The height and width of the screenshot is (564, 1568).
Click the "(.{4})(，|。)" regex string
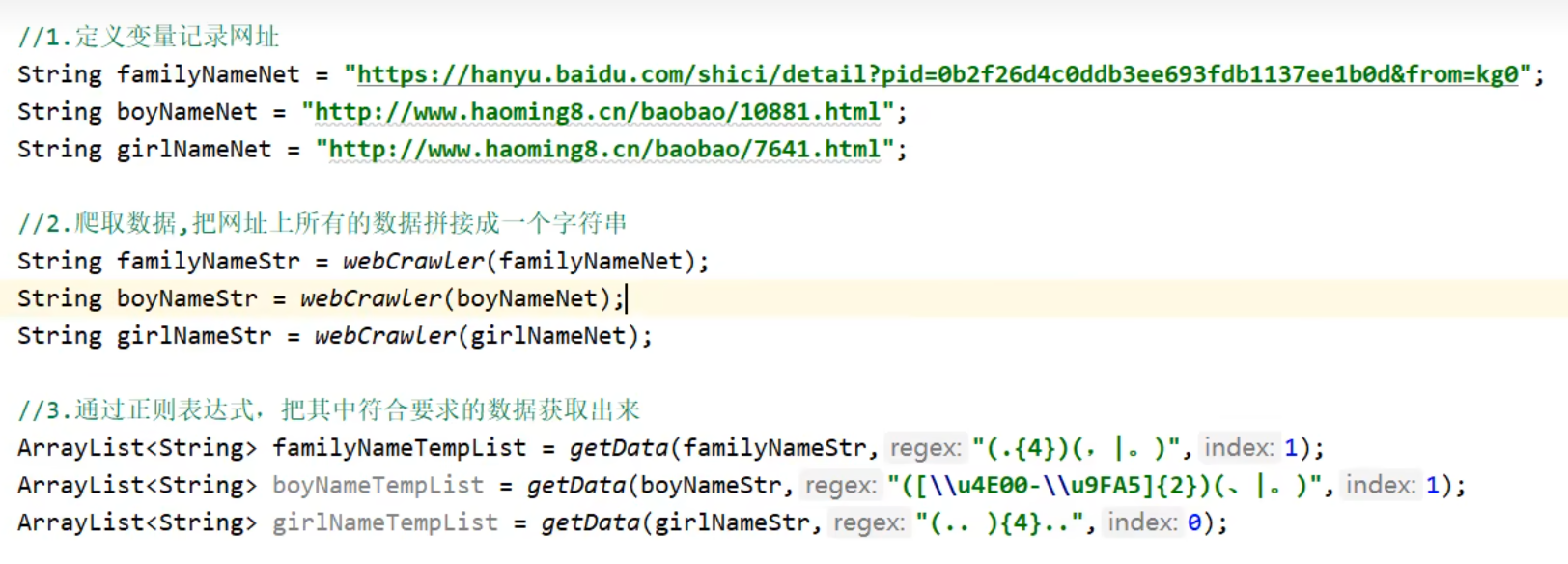(x=1076, y=448)
